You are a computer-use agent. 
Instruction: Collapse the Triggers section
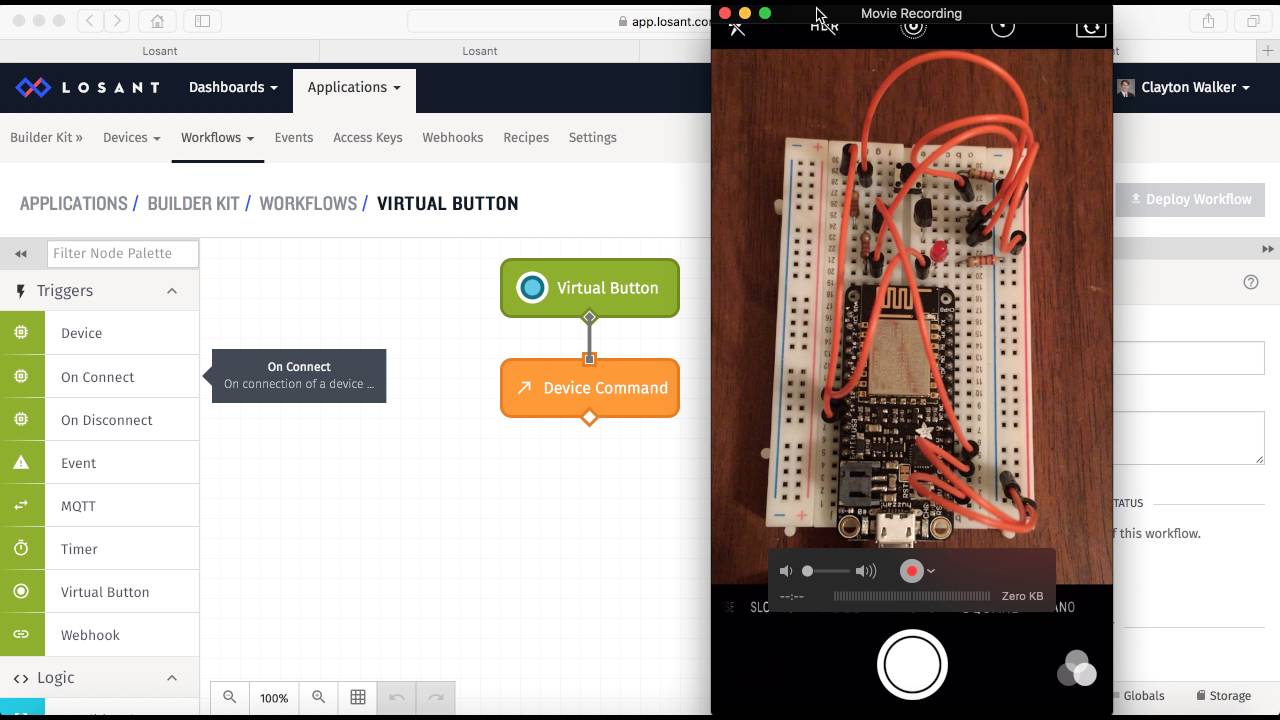click(172, 290)
